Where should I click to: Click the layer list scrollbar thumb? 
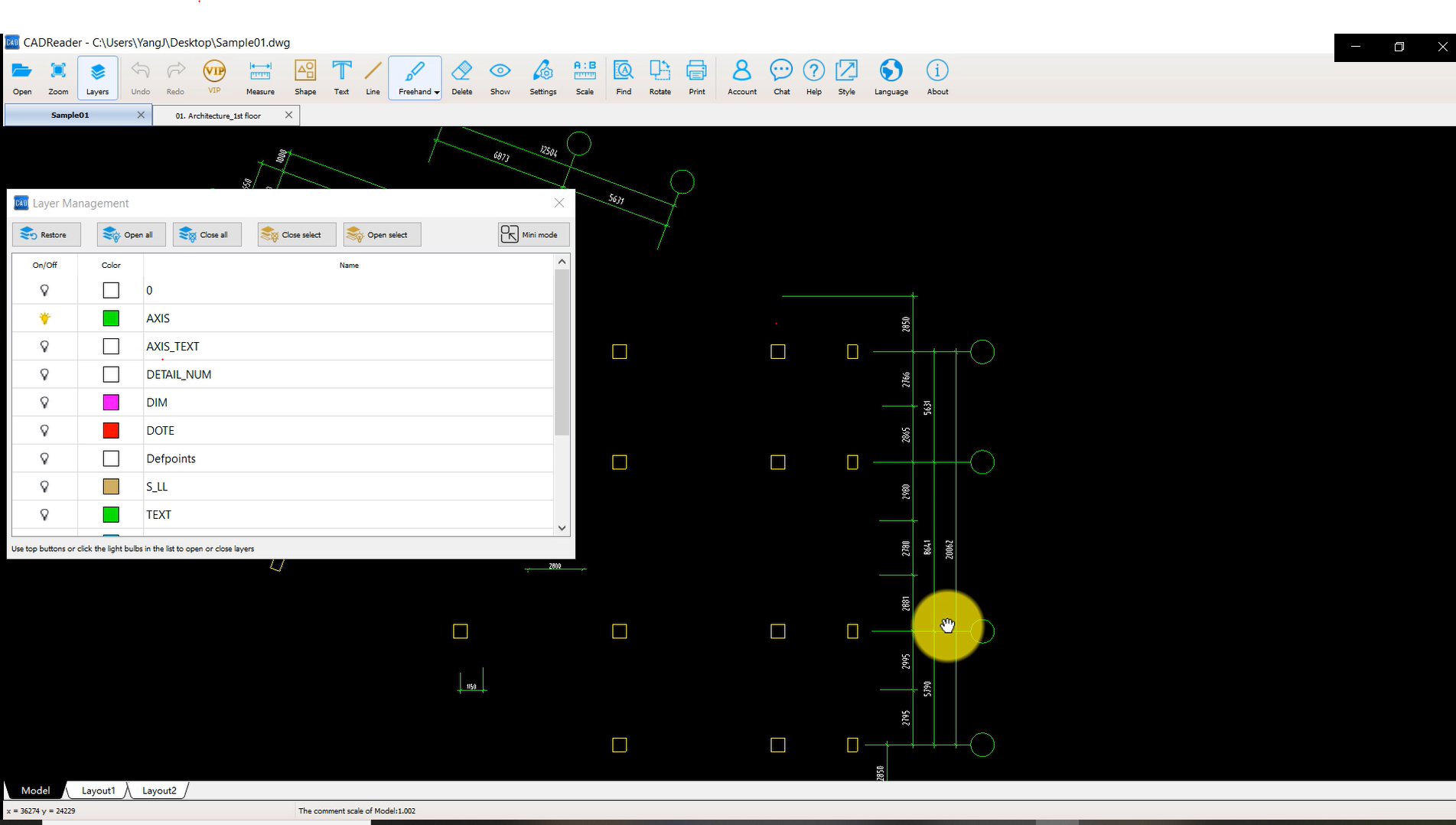[x=562, y=353]
